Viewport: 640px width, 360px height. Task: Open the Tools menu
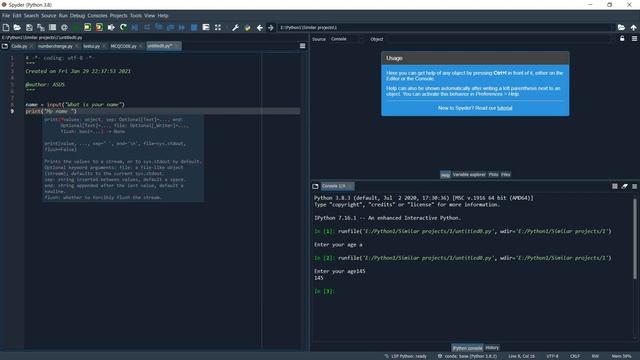pyautogui.click(x=136, y=16)
